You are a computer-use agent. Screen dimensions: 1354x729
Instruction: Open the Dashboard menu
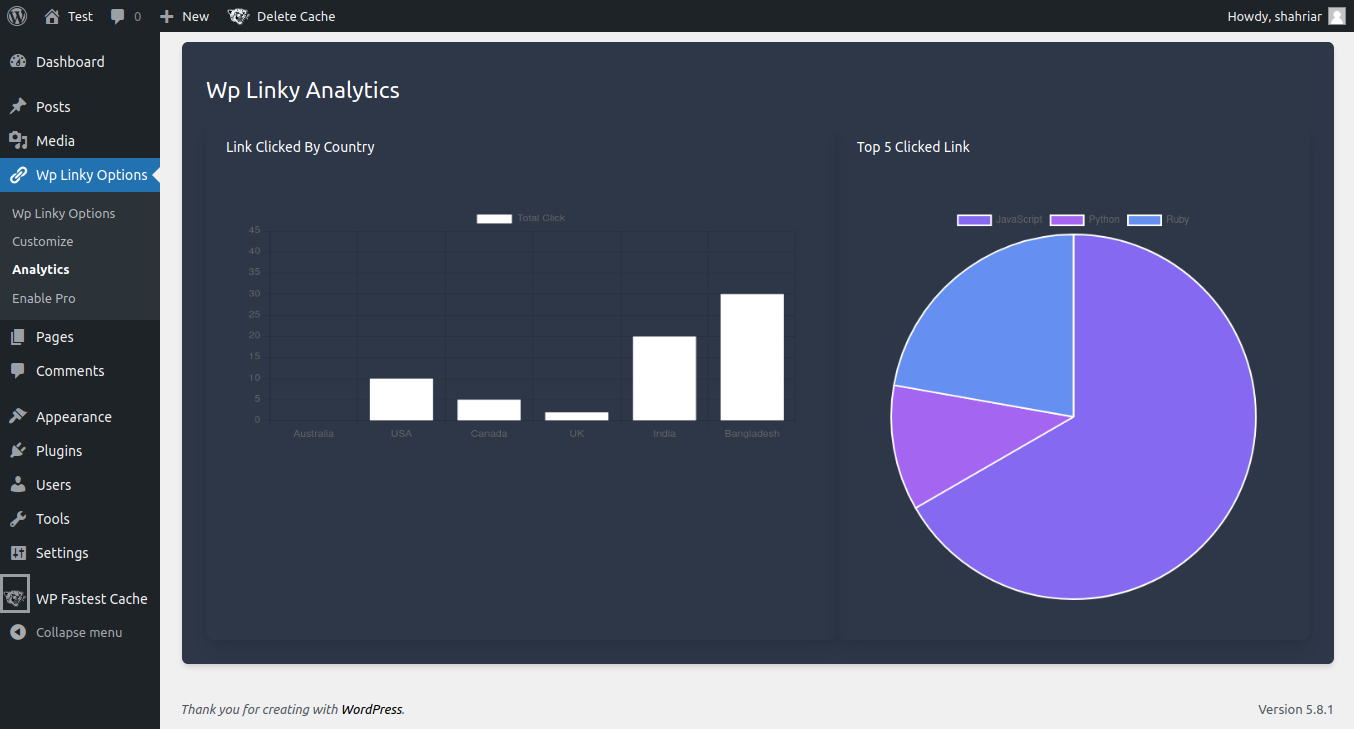(80, 62)
